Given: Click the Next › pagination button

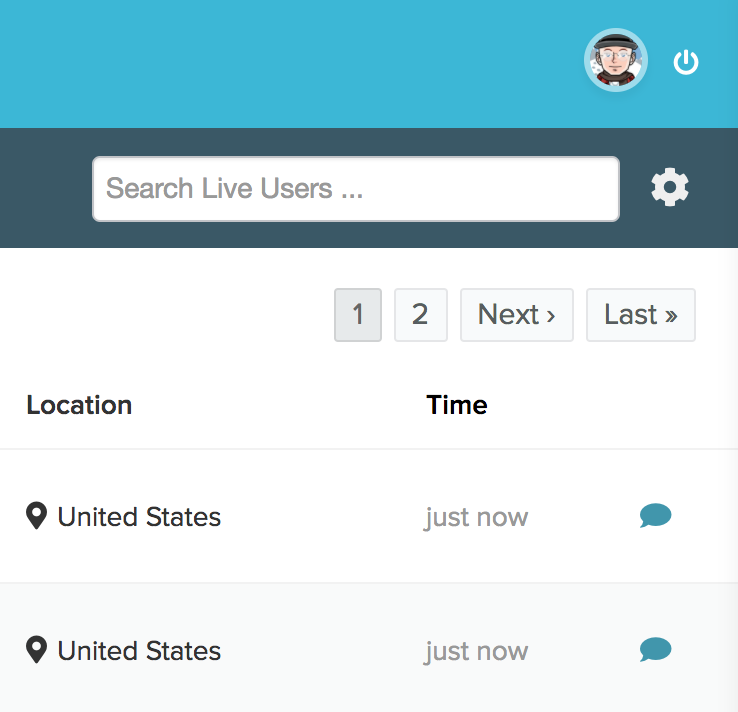Looking at the screenshot, I should click(516, 315).
